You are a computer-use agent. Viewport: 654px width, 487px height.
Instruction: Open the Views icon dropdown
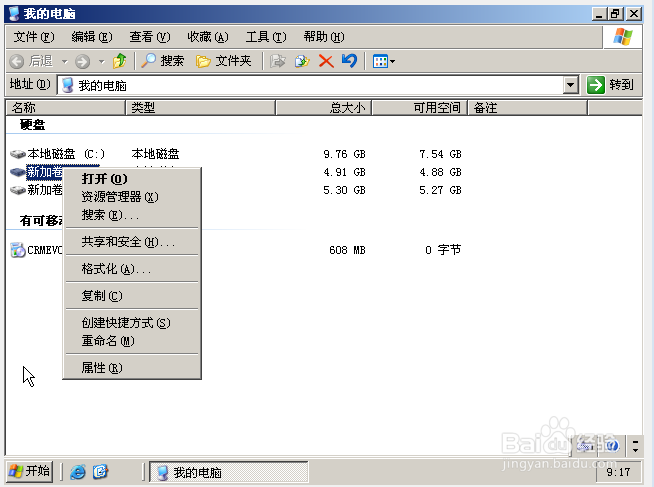coord(384,61)
